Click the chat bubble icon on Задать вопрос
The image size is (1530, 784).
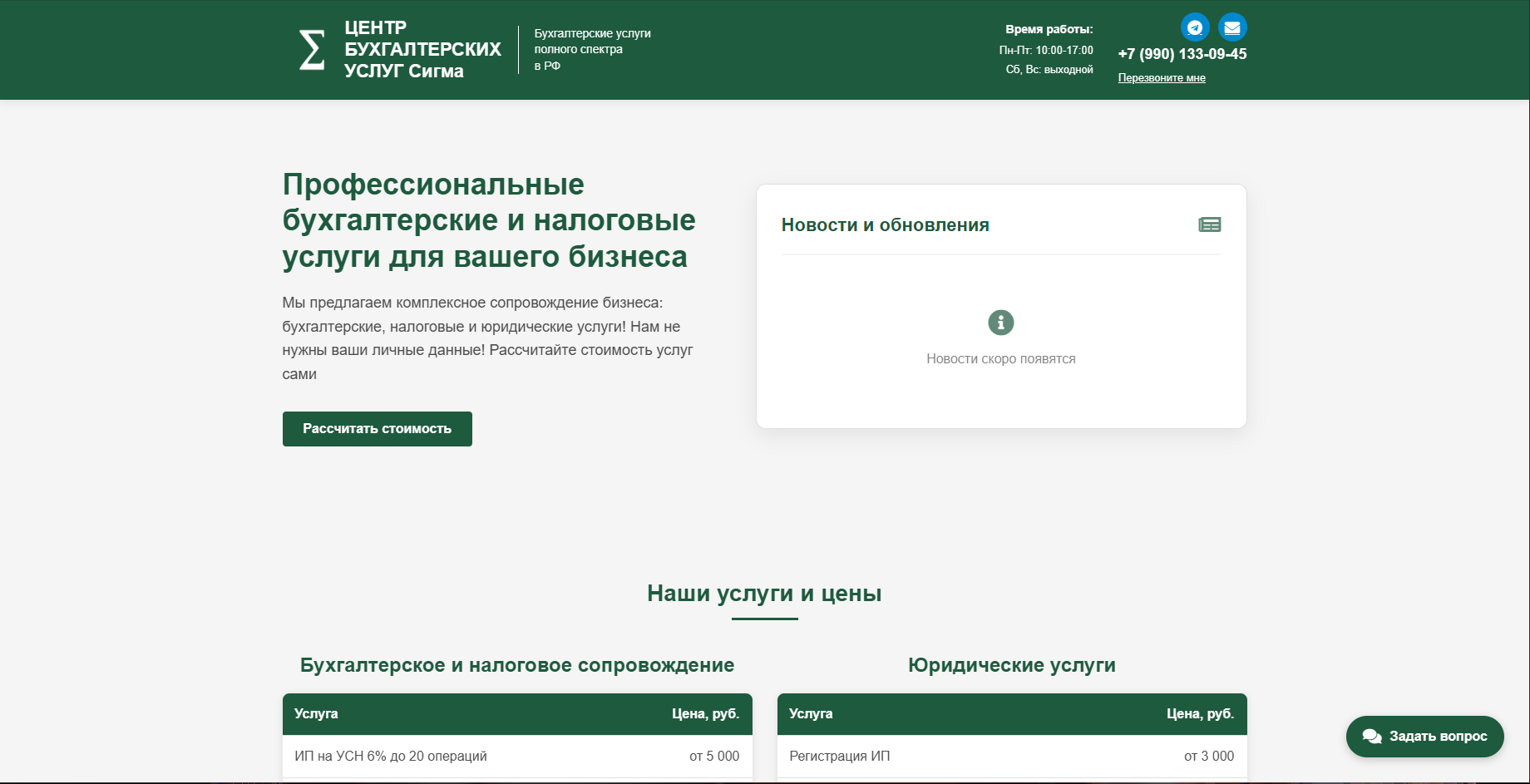coord(1372,736)
